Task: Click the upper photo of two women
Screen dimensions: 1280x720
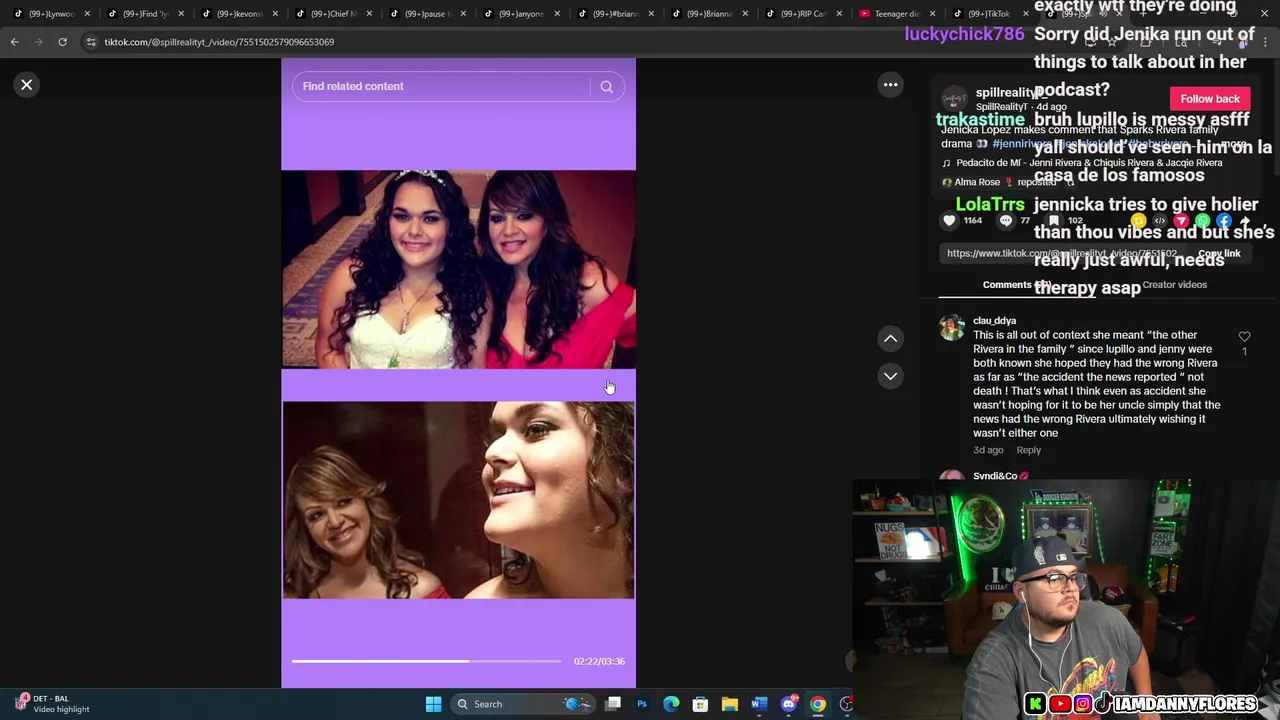Action: 458,270
